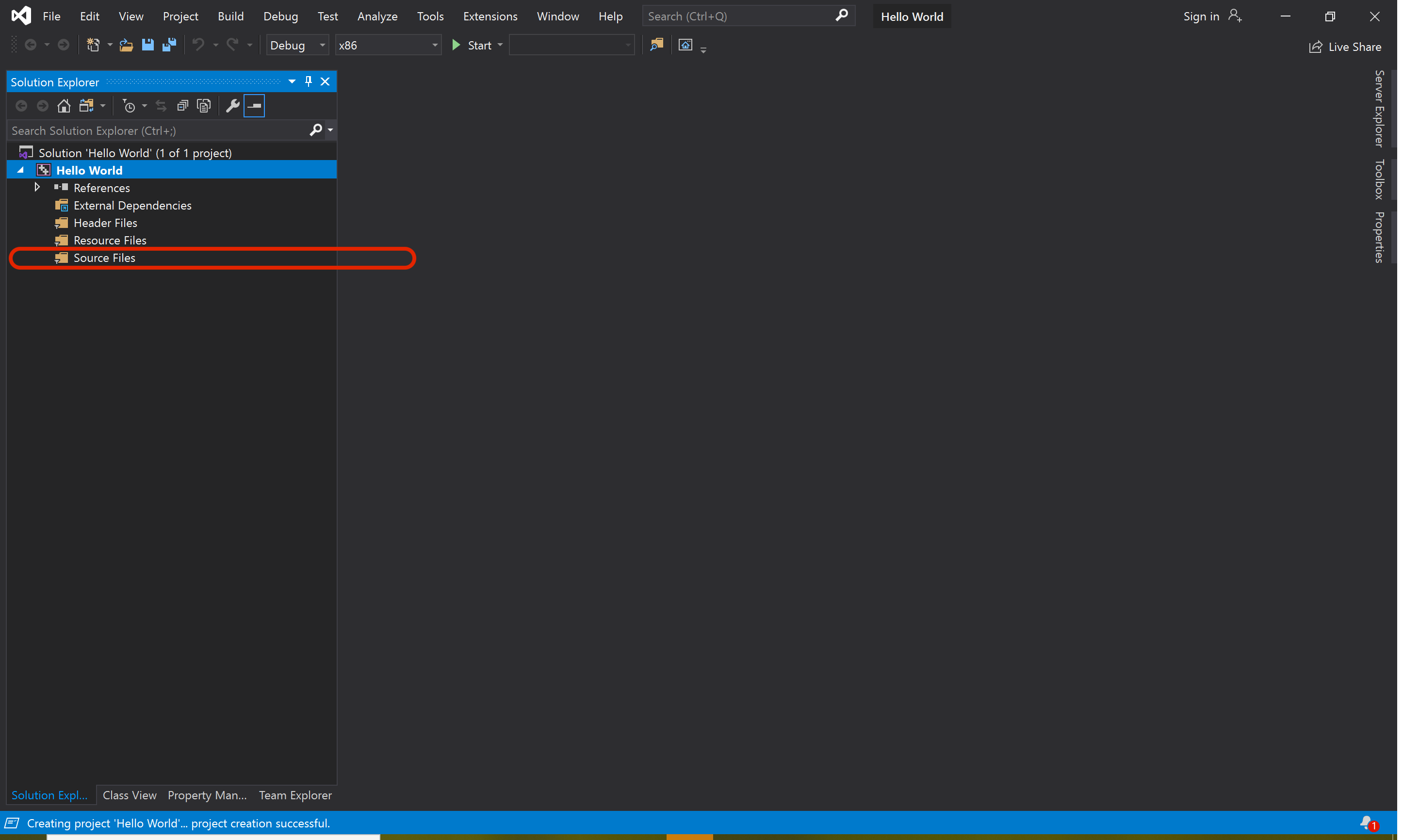This screenshot has height=840, width=1403.
Task: Click the Switch Views icon in Solution Explorer
Action: [x=86, y=106]
